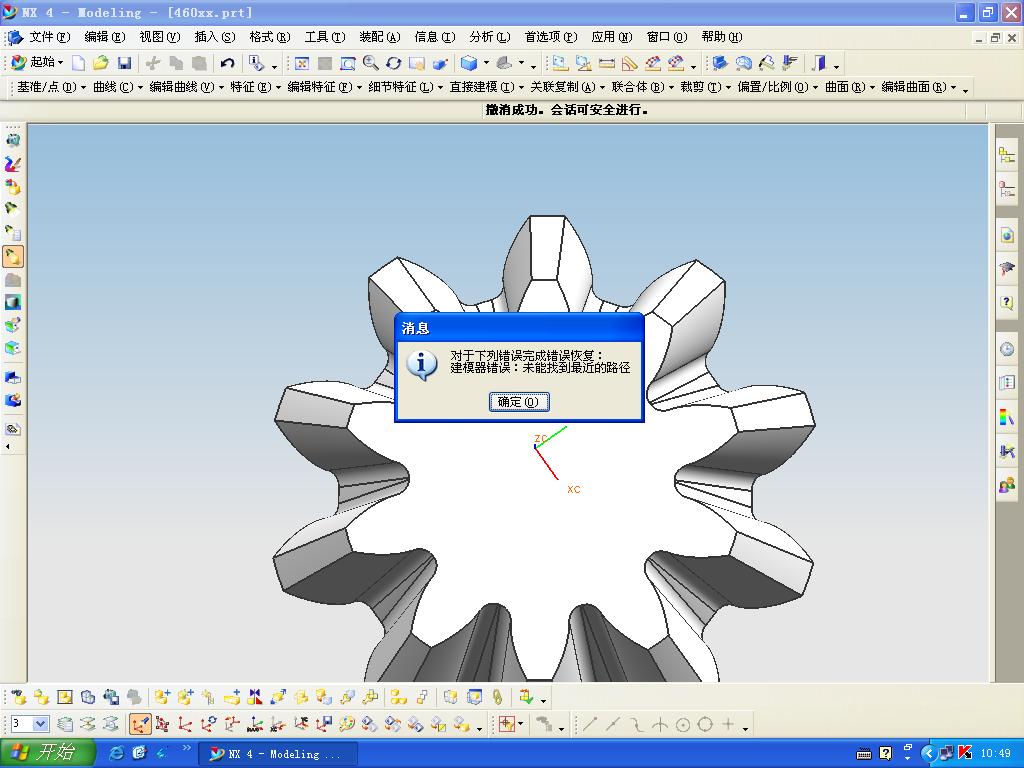Open the 帮助(H) menu
Screen dimensions: 1024x768
point(722,37)
